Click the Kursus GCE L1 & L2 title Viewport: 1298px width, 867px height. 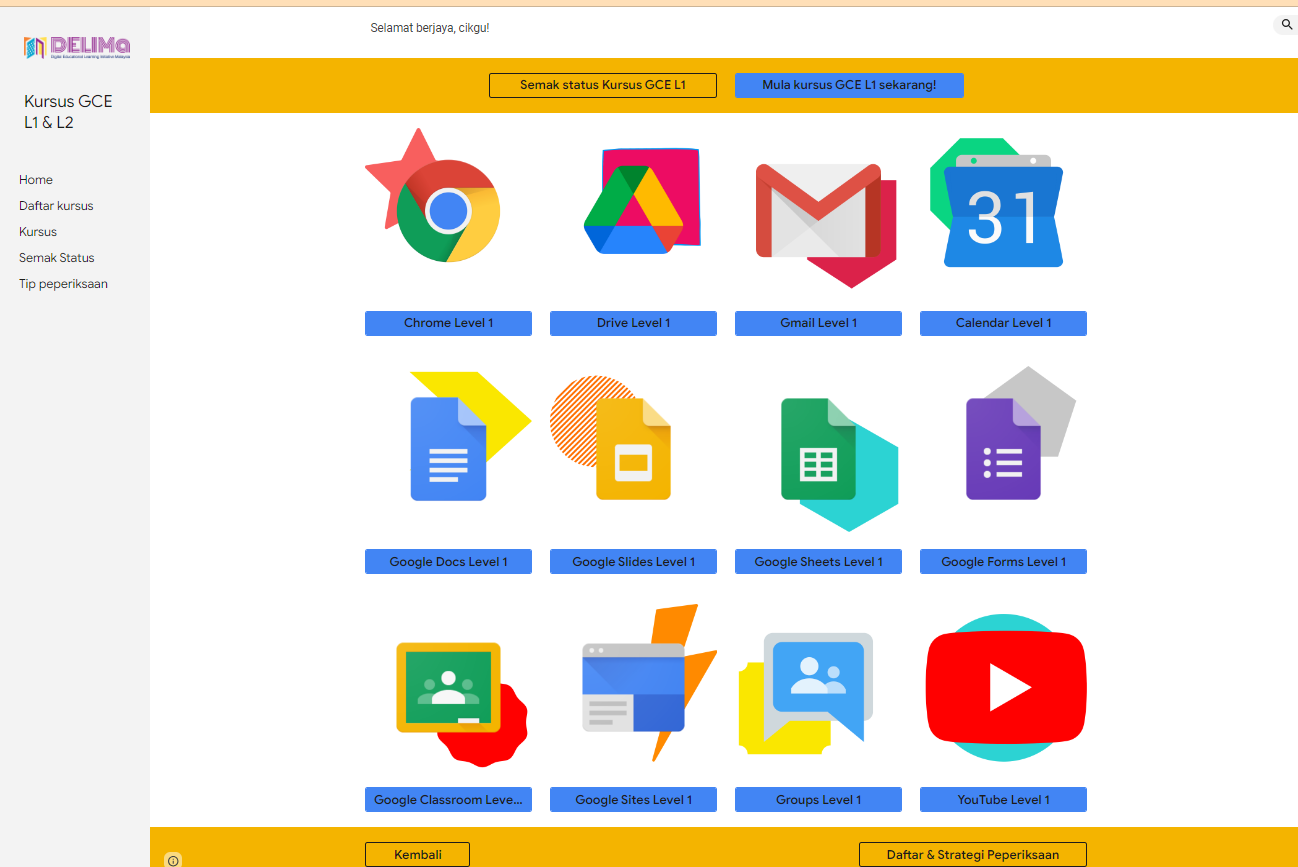(68, 112)
